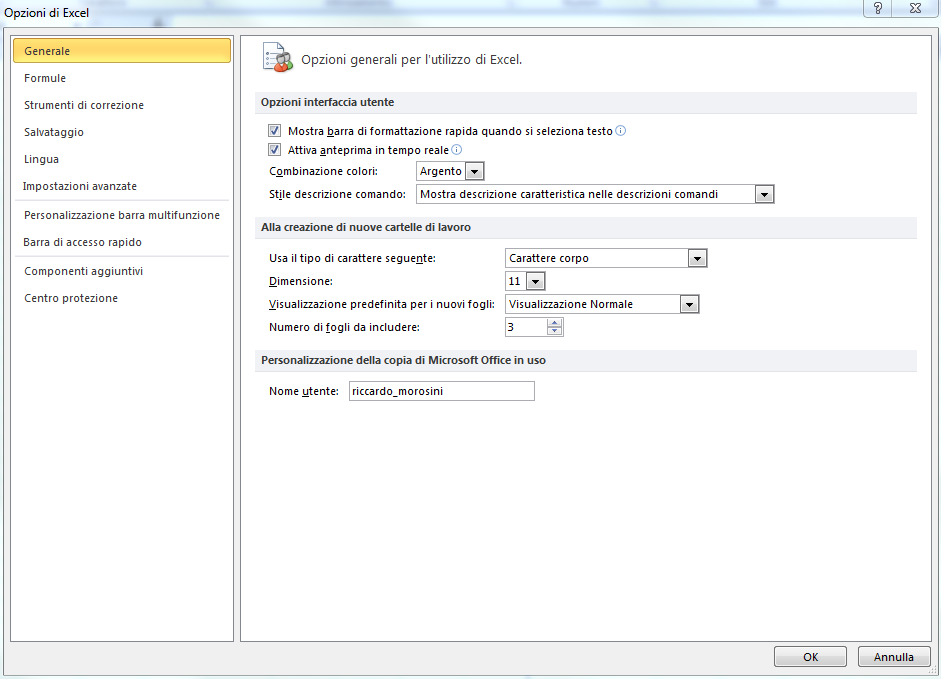Open Strumenti di correzione category
Screen dimensions: 941x679
pos(122,105)
